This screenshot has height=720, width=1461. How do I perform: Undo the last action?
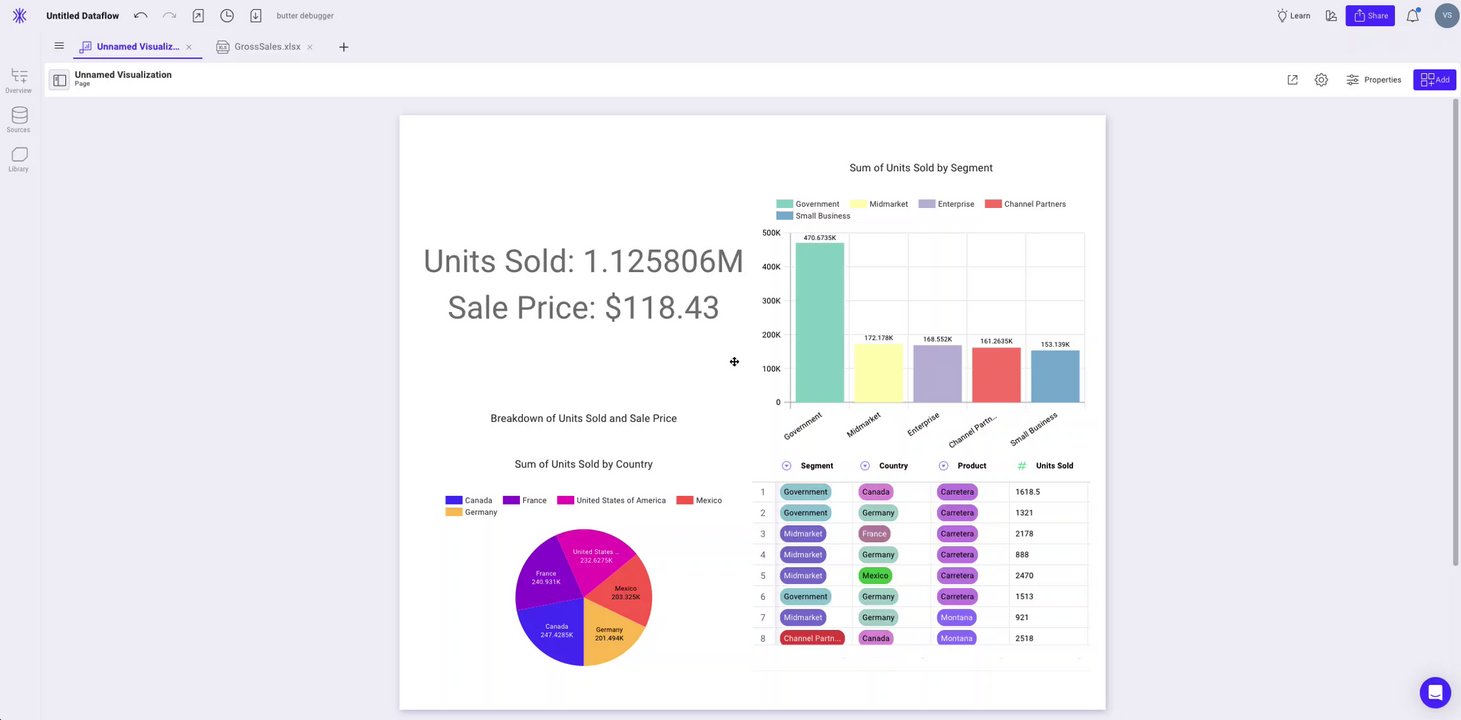(x=141, y=16)
